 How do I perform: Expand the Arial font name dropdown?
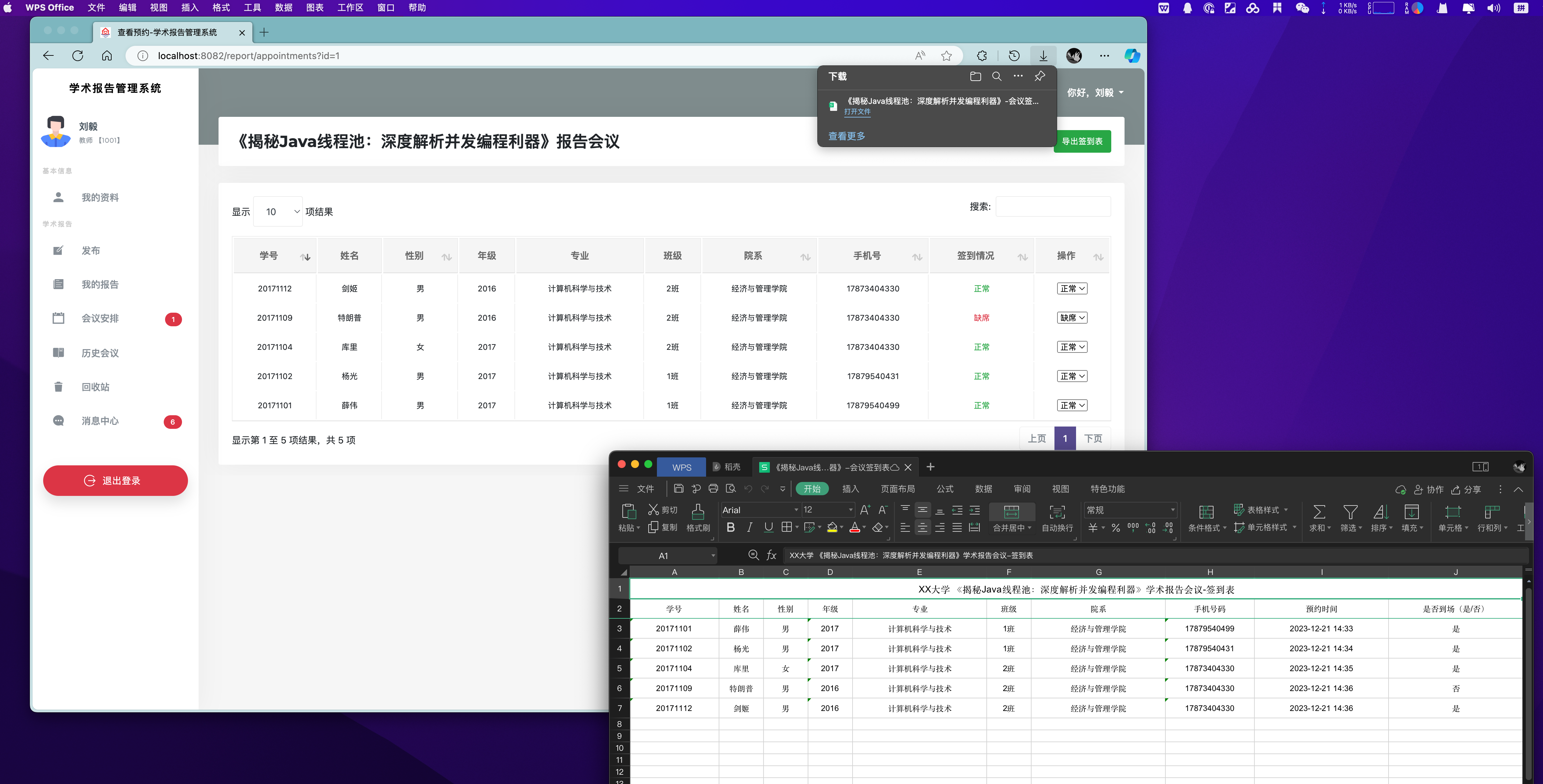796,510
